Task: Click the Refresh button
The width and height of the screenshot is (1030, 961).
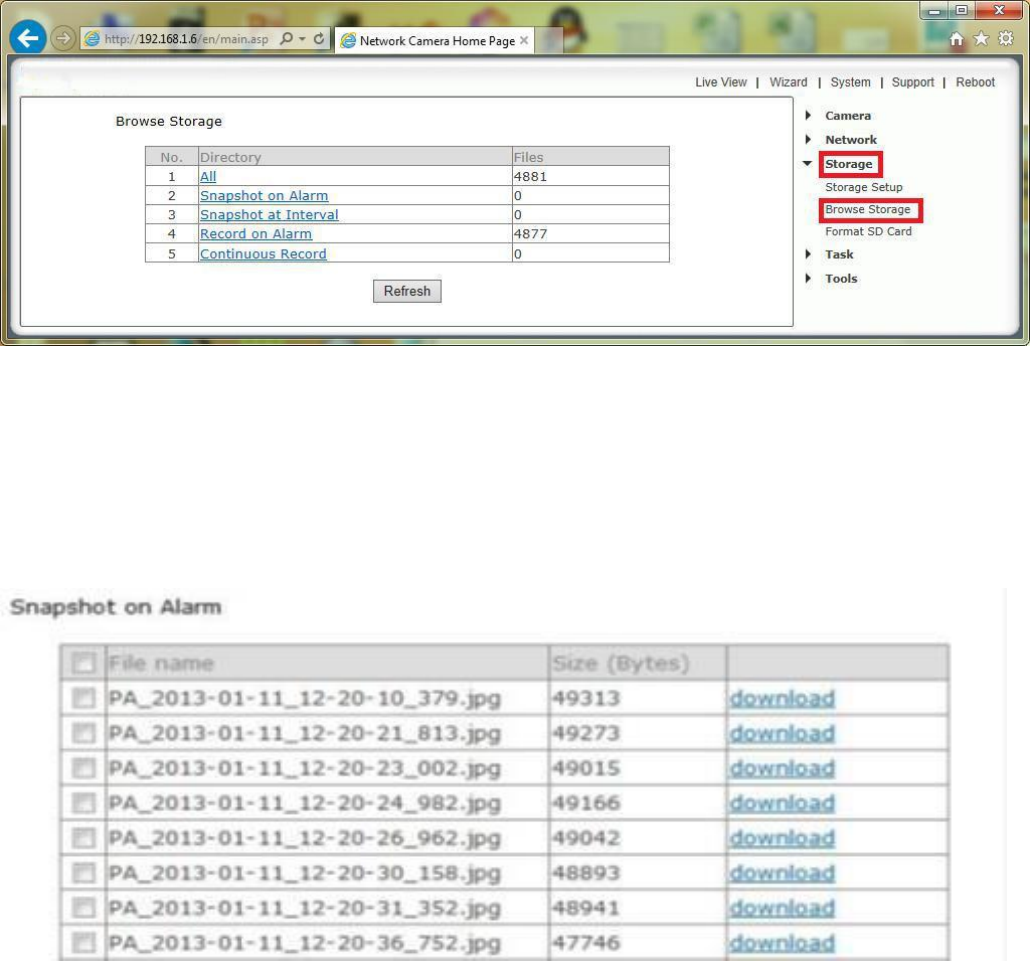Action: point(407,291)
